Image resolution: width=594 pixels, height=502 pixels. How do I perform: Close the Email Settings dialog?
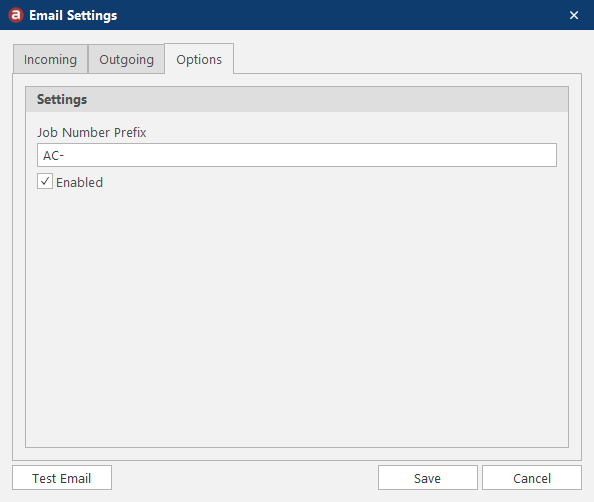574,15
